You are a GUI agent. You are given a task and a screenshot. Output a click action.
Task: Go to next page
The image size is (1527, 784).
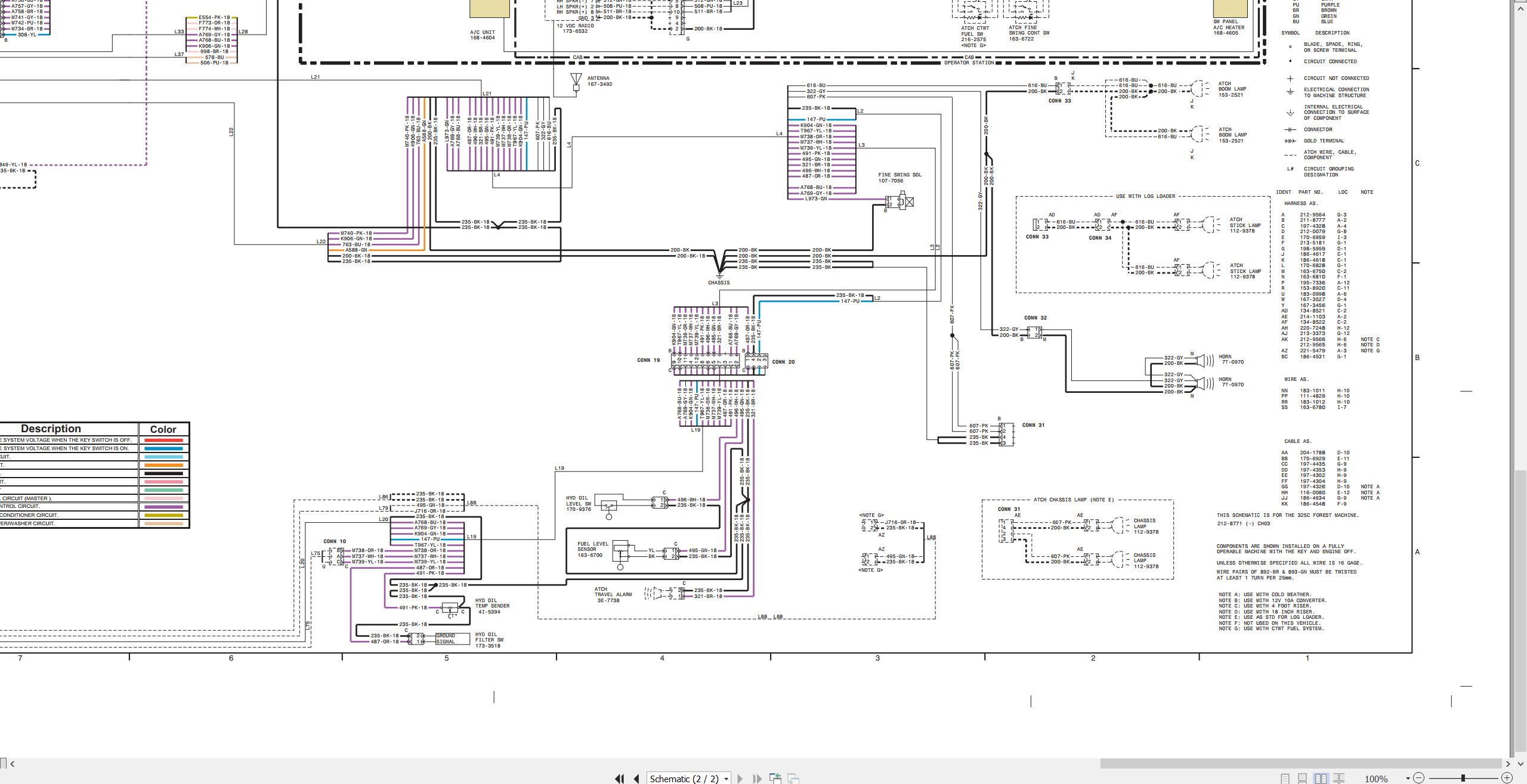[740, 778]
